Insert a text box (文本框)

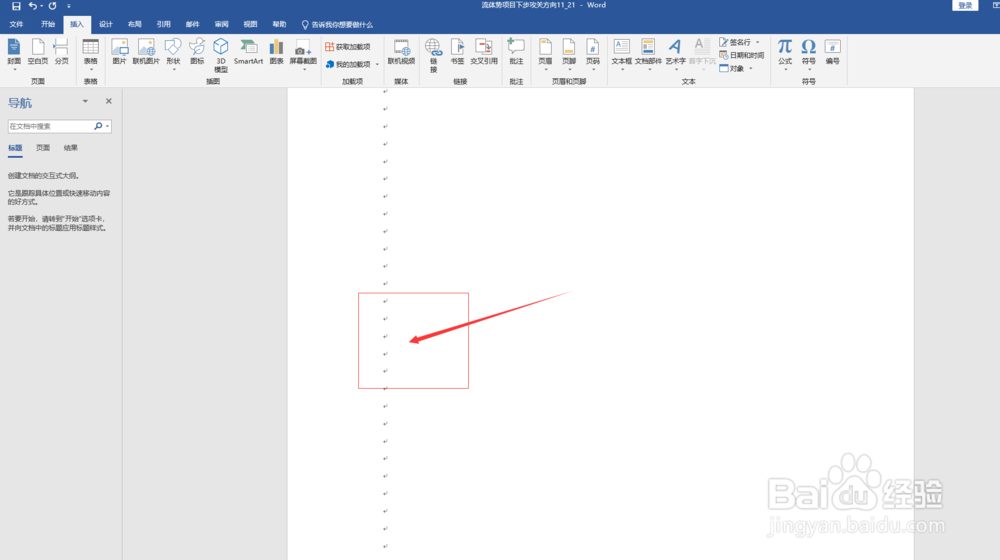click(621, 54)
